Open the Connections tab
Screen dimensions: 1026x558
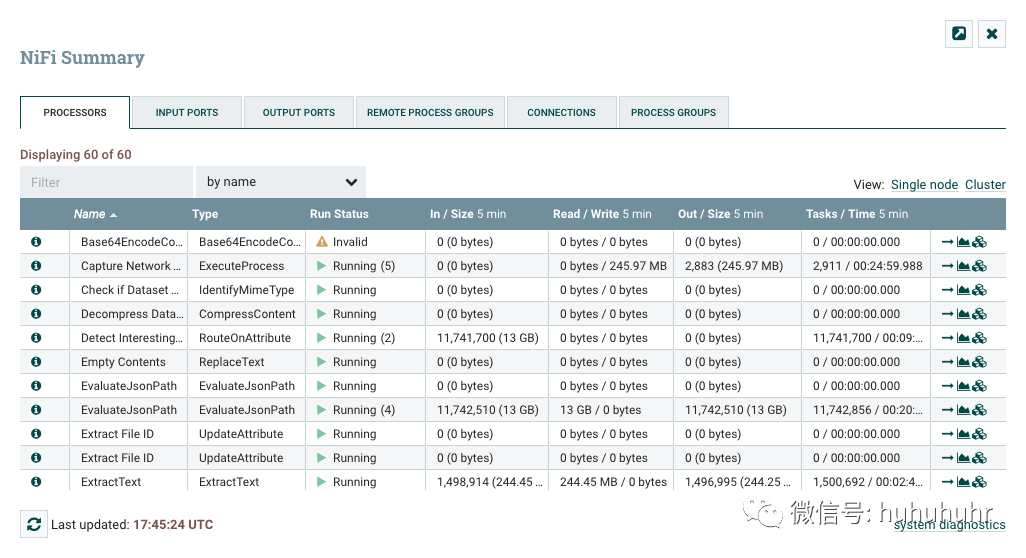[561, 113]
